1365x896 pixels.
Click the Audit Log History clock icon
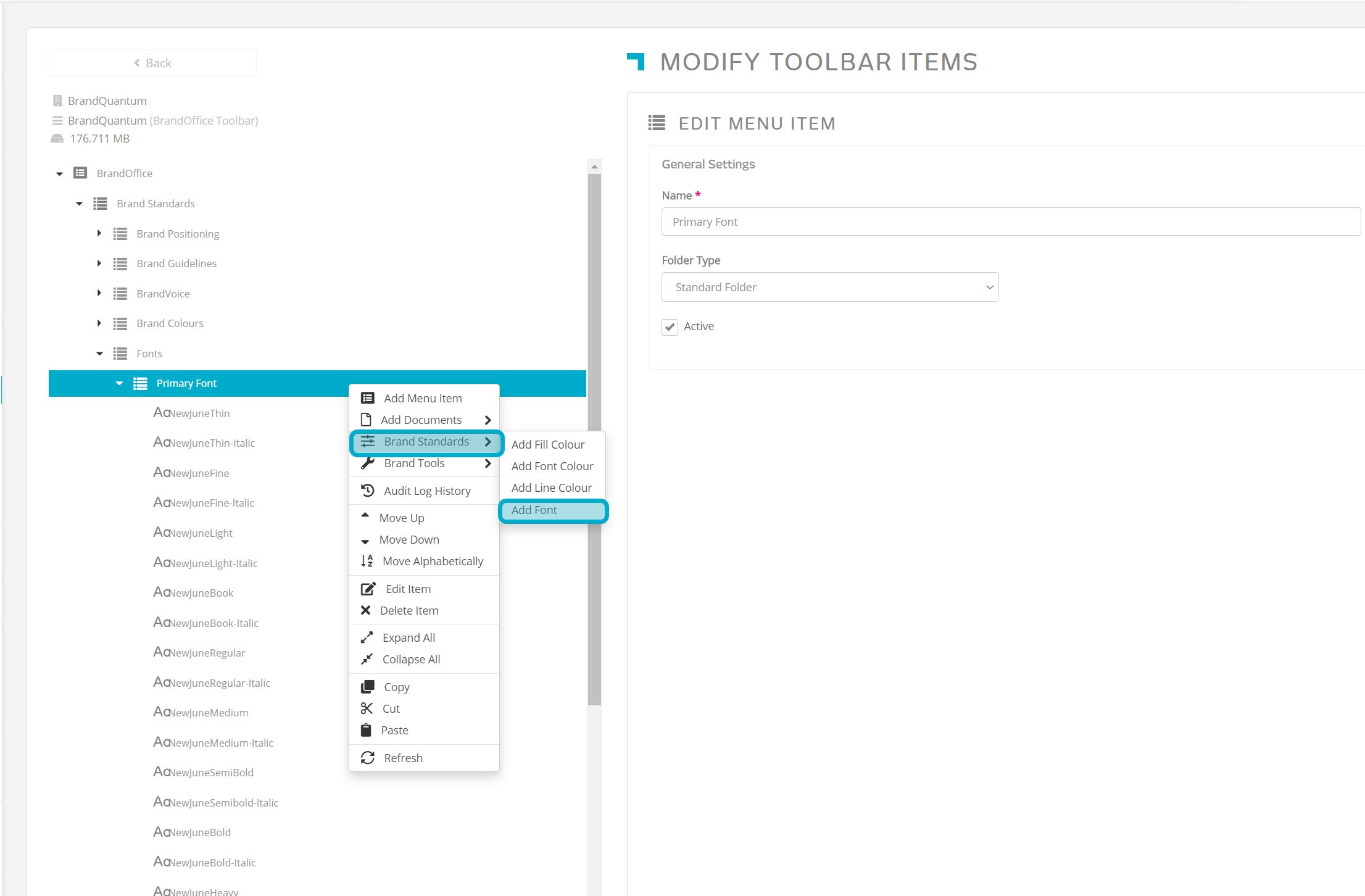pos(368,491)
